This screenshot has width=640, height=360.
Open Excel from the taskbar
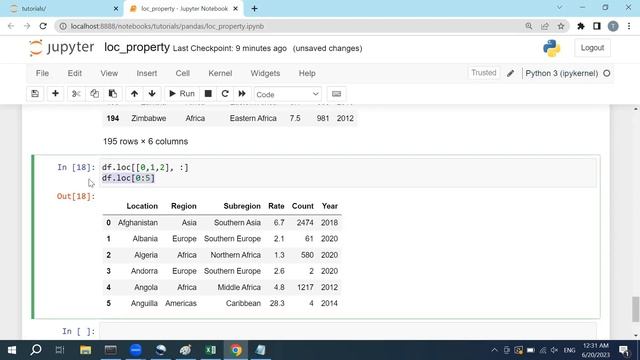pyautogui.click(x=211, y=350)
